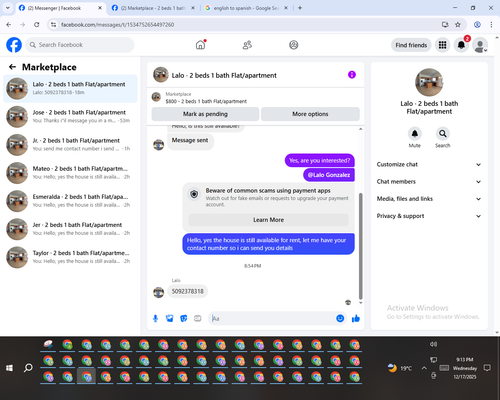This screenshot has height=400, width=500.
Task: Open the Home feed icon
Action: pyautogui.click(x=200, y=45)
